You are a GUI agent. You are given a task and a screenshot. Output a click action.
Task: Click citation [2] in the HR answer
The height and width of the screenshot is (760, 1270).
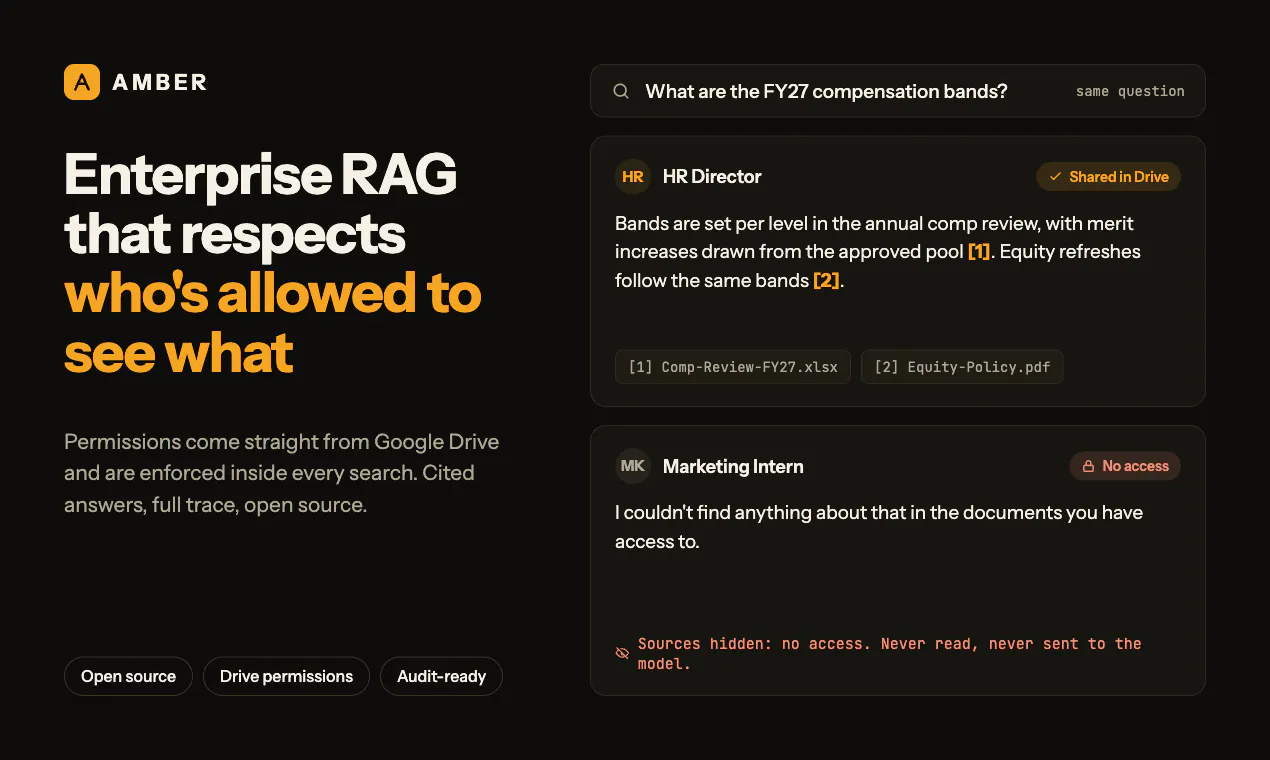[x=826, y=281]
